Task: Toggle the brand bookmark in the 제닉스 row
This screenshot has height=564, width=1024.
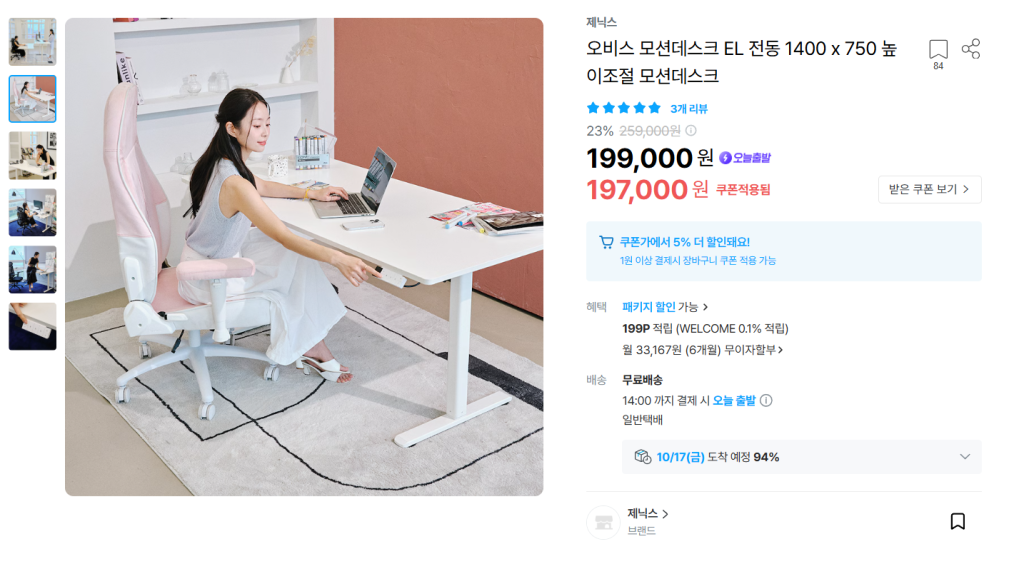Action: click(957, 521)
